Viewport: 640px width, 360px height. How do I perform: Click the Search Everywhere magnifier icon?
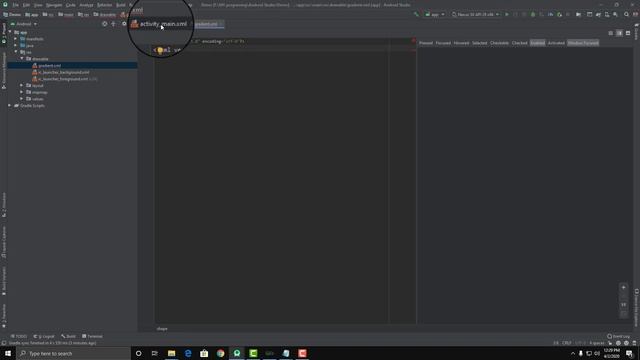(627, 14)
